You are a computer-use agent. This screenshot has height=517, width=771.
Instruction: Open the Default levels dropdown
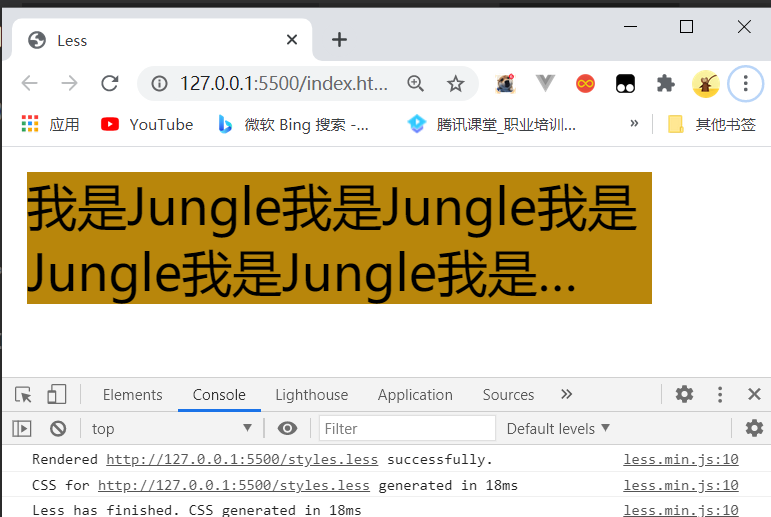tap(558, 428)
